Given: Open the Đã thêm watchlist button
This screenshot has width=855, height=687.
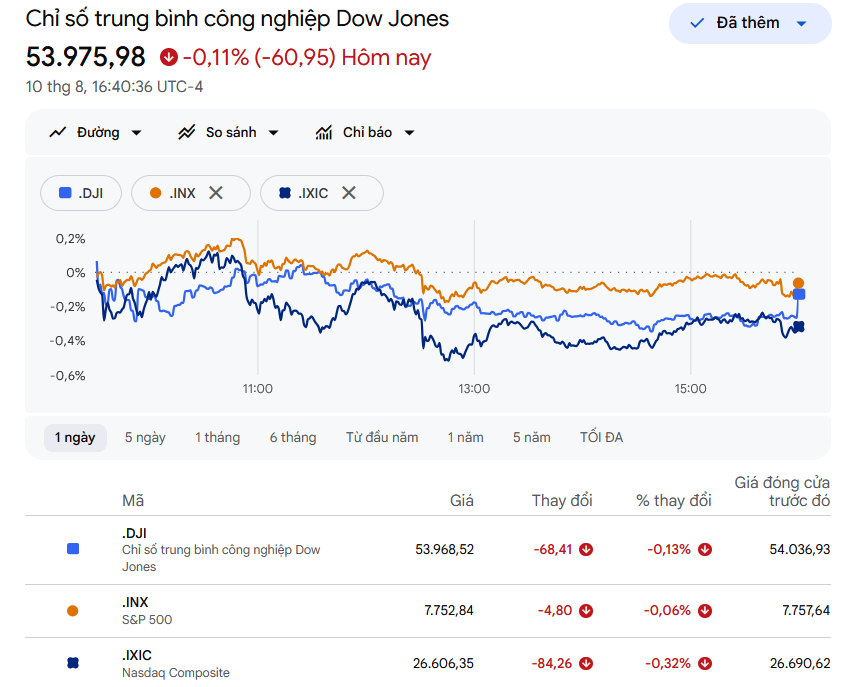Looking at the screenshot, I should point(750,23).
